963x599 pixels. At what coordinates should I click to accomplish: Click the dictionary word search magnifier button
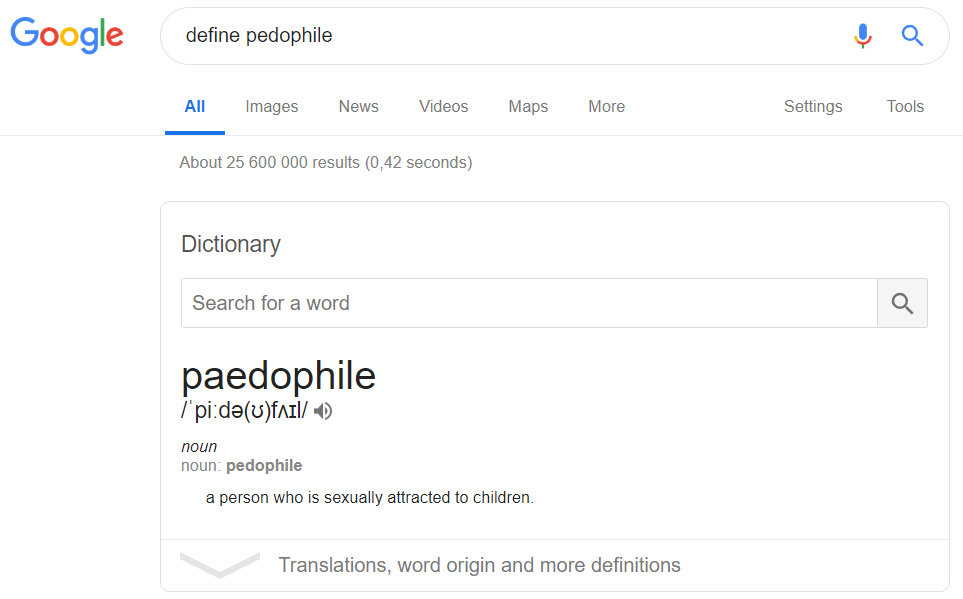tap(902, 303)
